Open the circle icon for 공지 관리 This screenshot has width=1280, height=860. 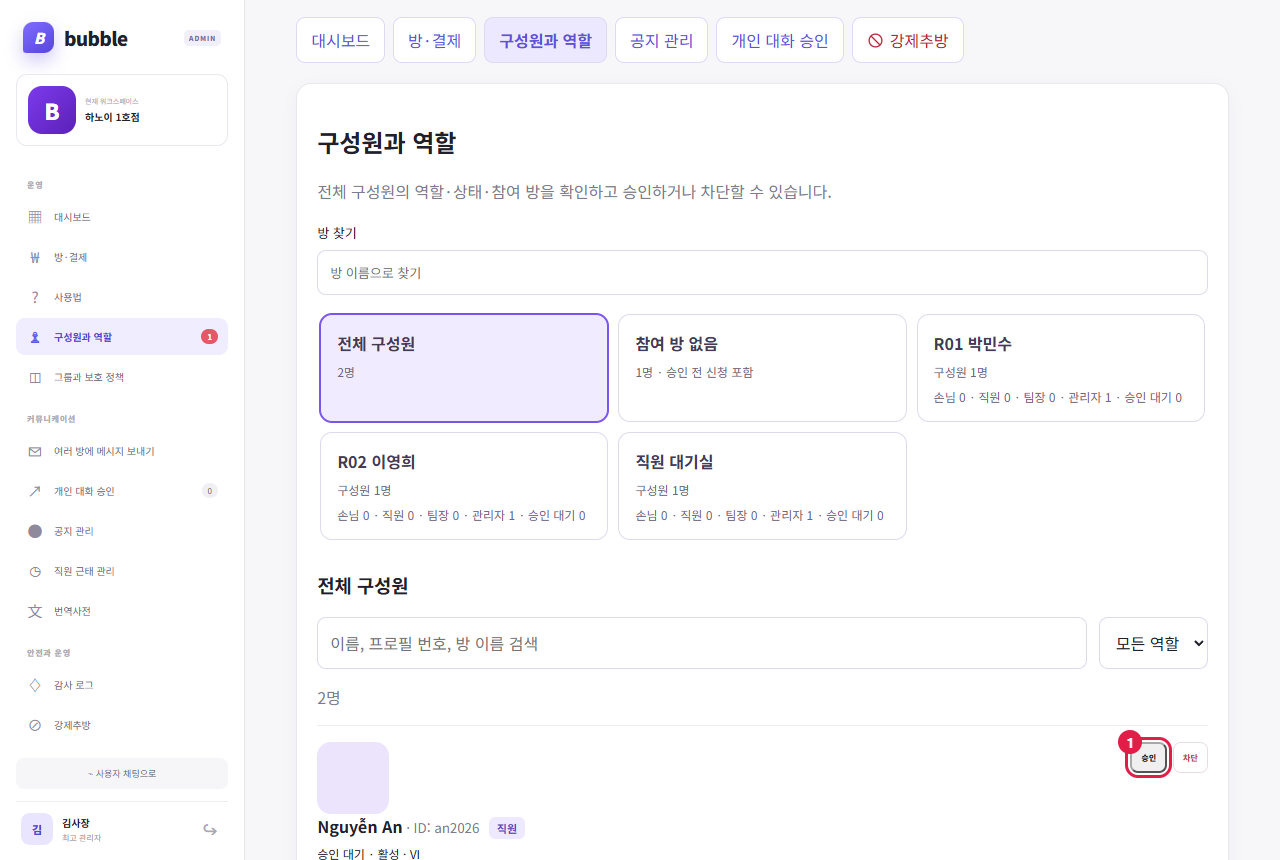[x=35, y=531]
